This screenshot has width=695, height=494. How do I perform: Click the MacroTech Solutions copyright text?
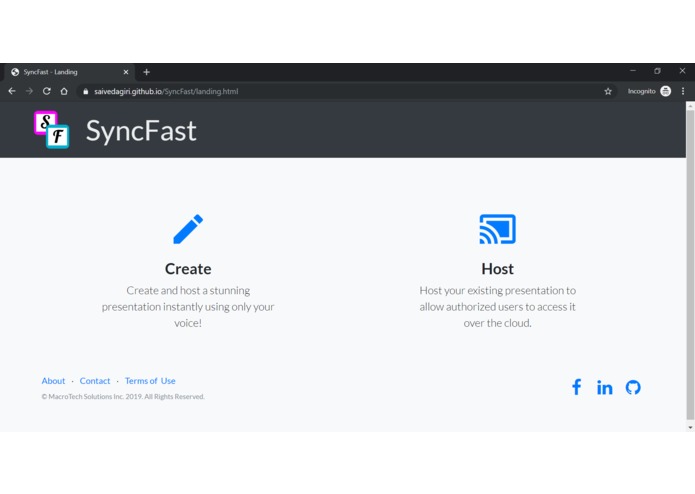[x=123, y=397]
